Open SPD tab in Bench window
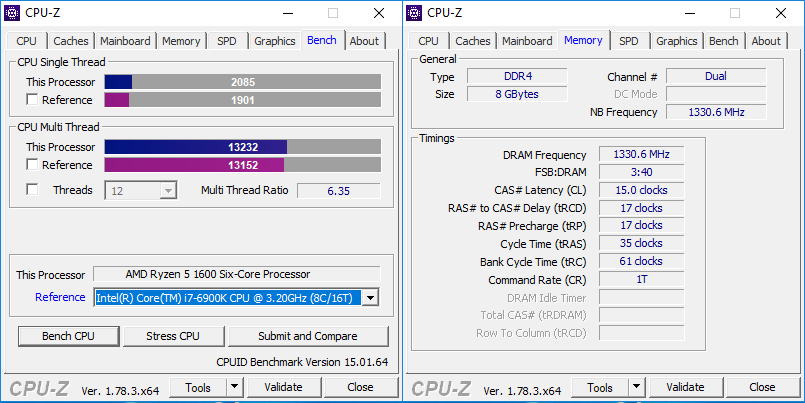805x403 pixels. pos(227,41)
